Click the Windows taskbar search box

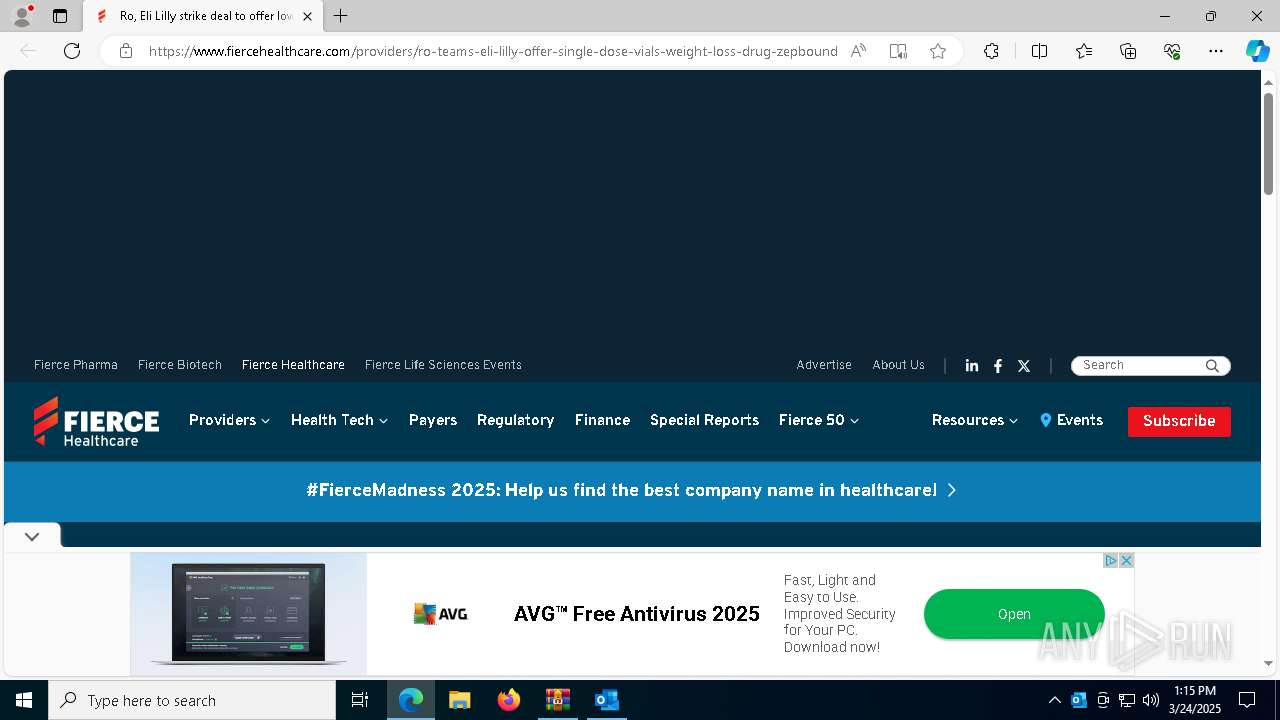(192, 700)
